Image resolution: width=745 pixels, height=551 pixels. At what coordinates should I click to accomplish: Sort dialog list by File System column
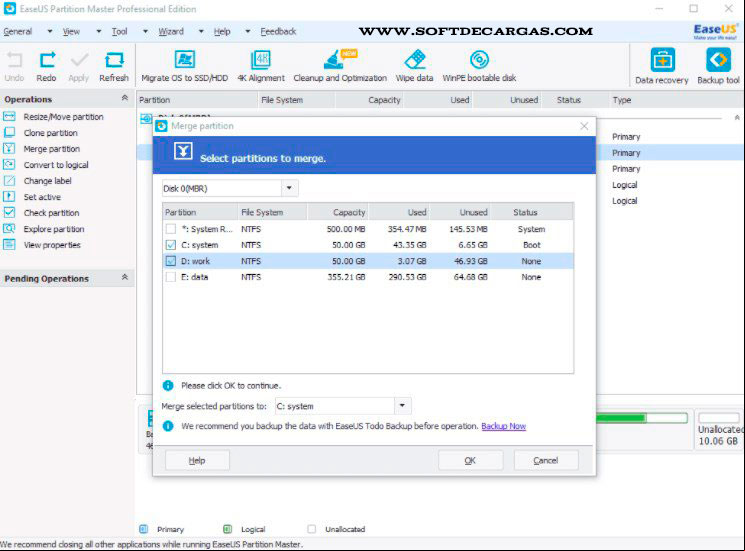(273, 212)
